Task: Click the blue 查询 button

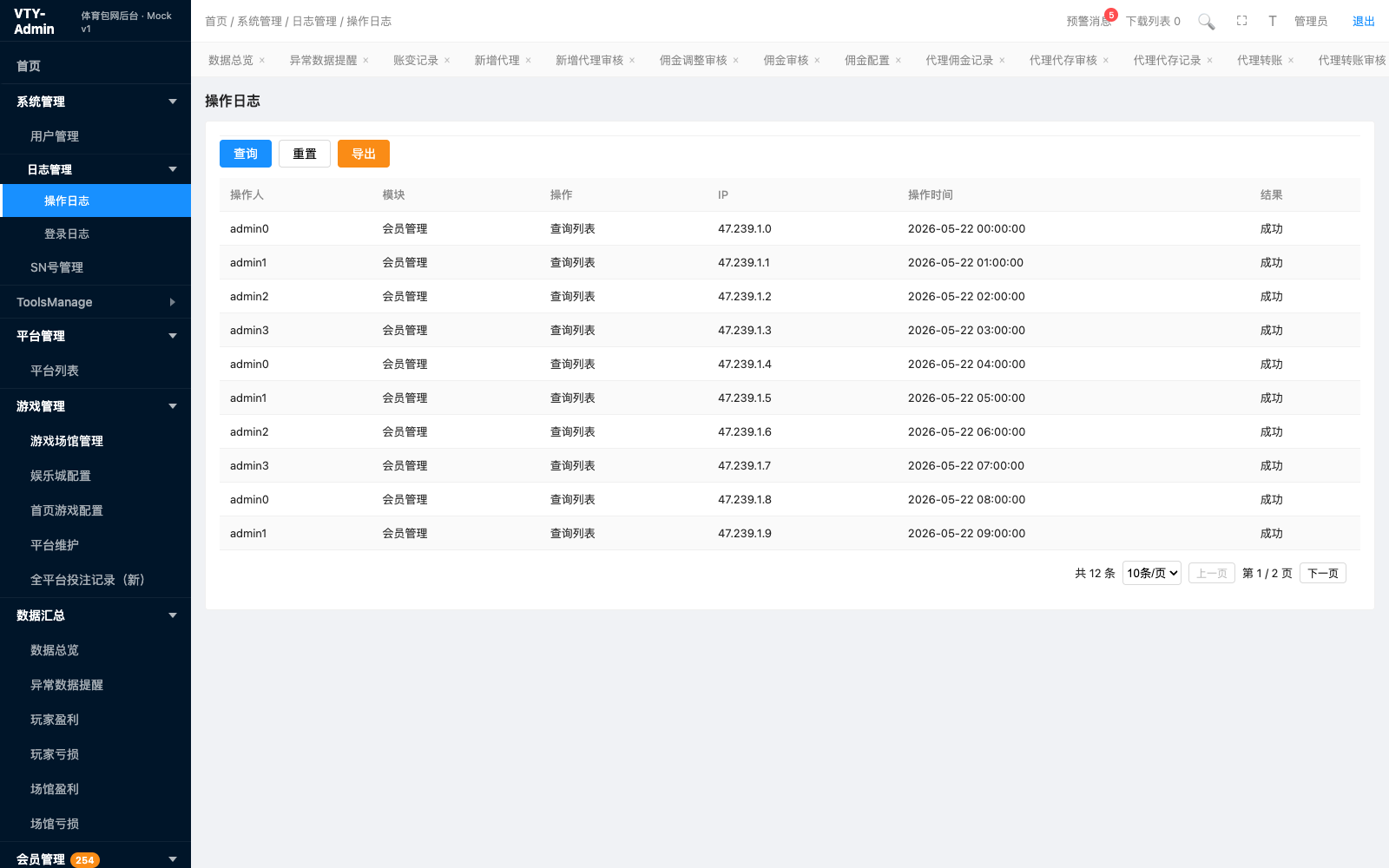Action: [x=246, y=154]
